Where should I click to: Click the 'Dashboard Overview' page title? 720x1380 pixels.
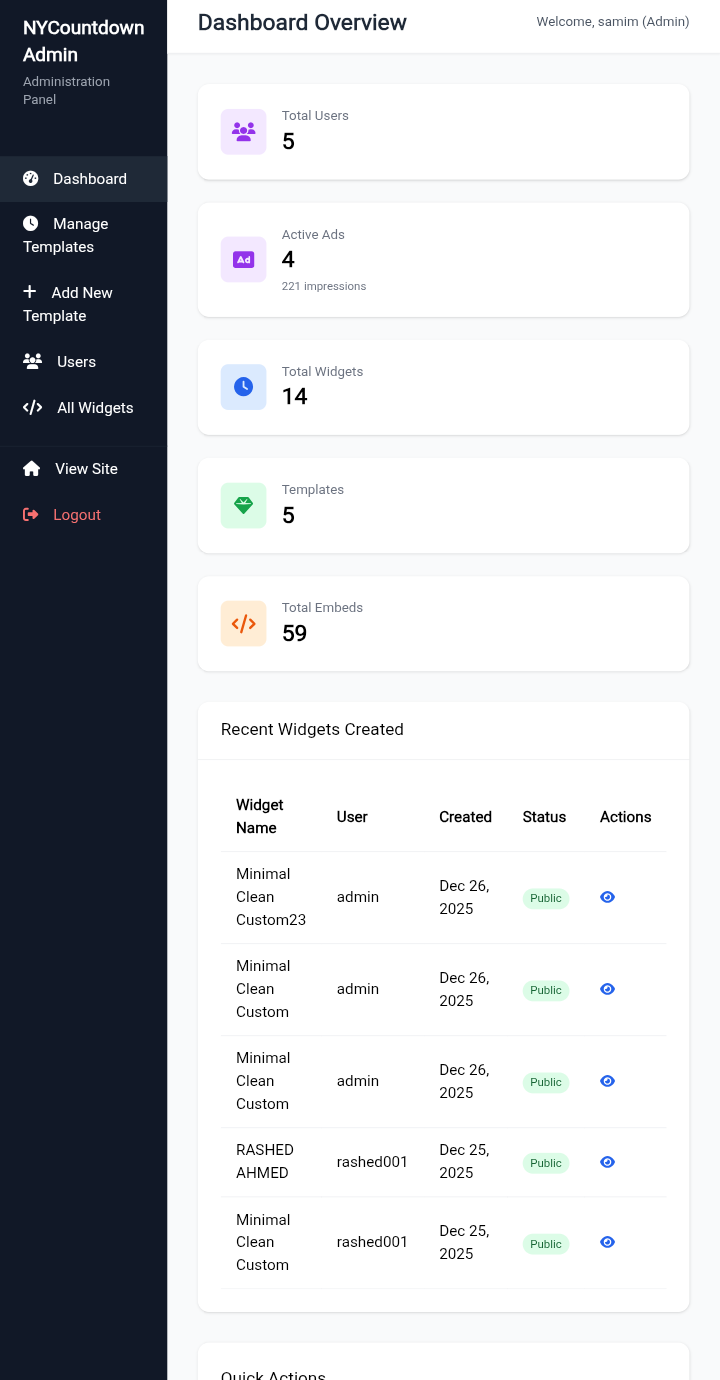coord(302,22)
